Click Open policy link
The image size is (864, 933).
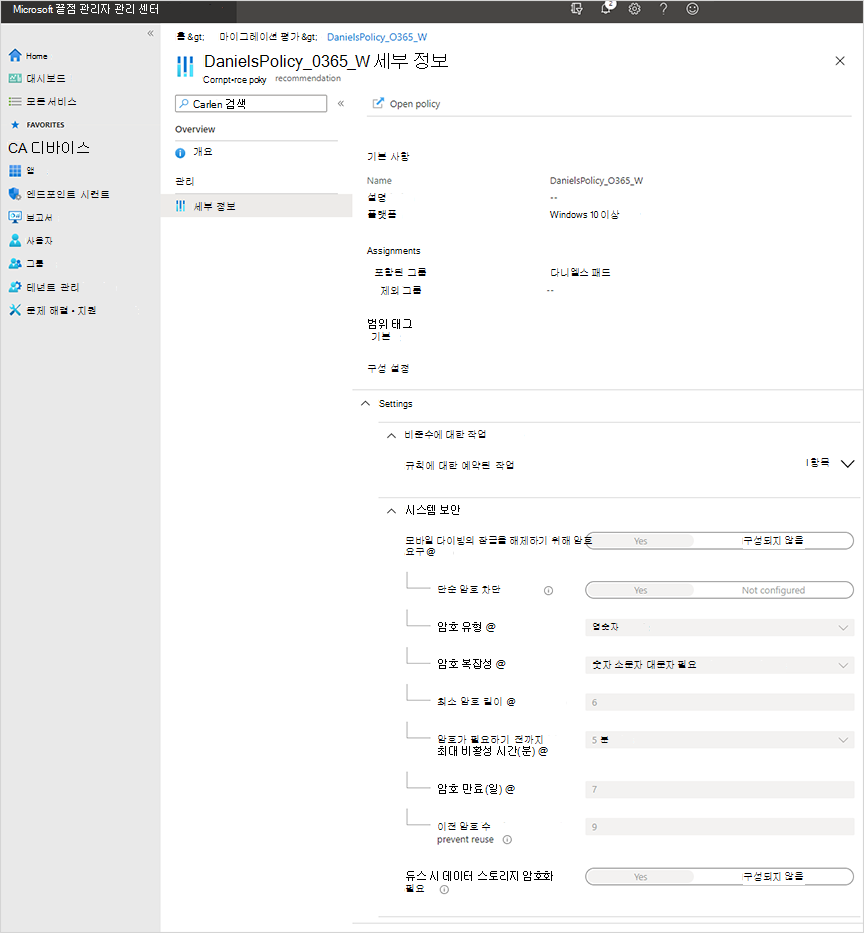415,104
